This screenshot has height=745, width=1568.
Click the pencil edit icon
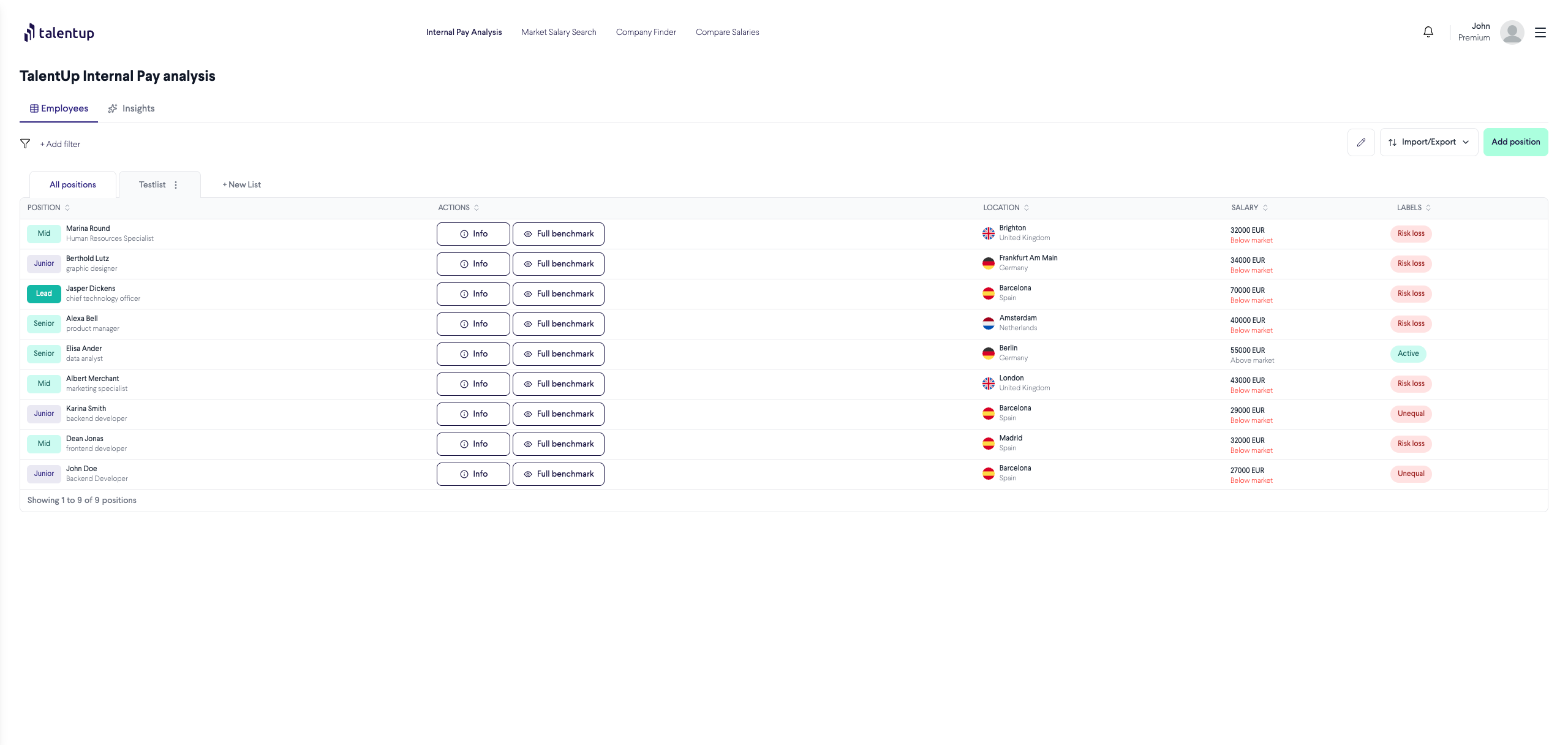point(1360,142)
